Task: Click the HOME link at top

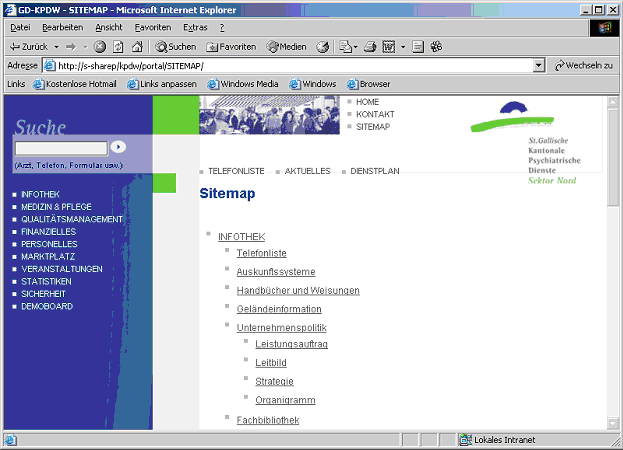Action: (368, 102)
